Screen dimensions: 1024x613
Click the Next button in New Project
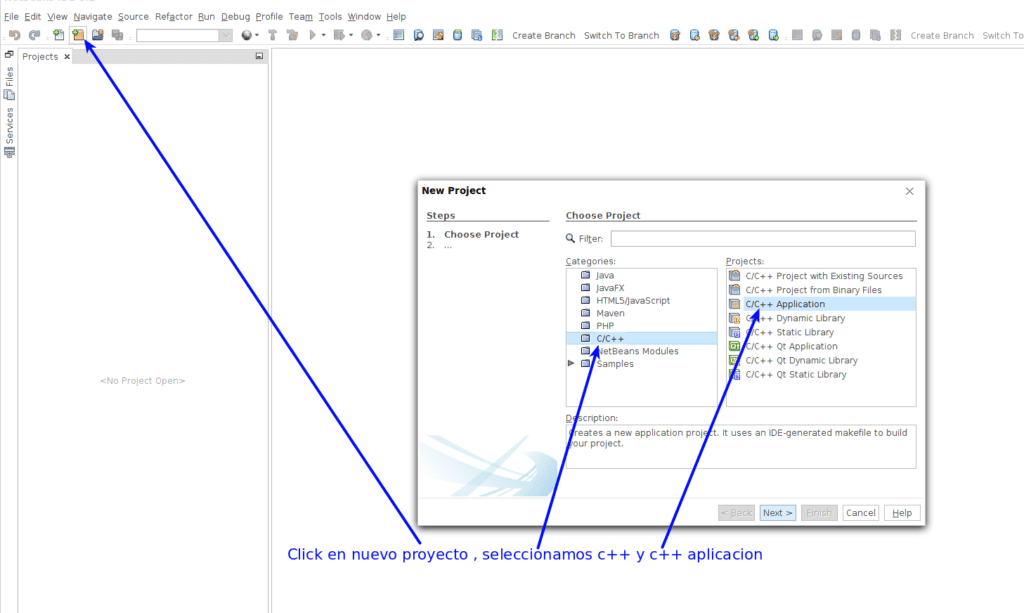(777, 512)
